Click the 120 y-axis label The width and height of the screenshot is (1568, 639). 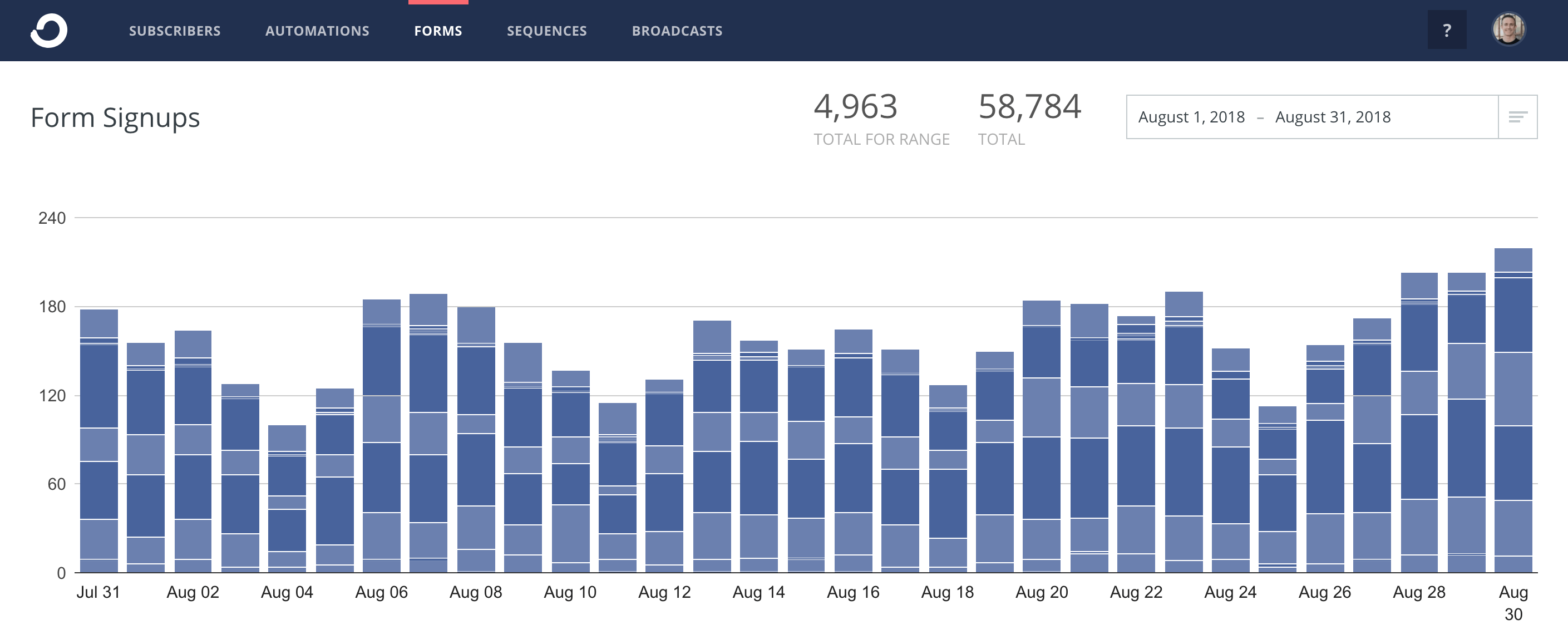pyautogui.click(x=52, y=395)
